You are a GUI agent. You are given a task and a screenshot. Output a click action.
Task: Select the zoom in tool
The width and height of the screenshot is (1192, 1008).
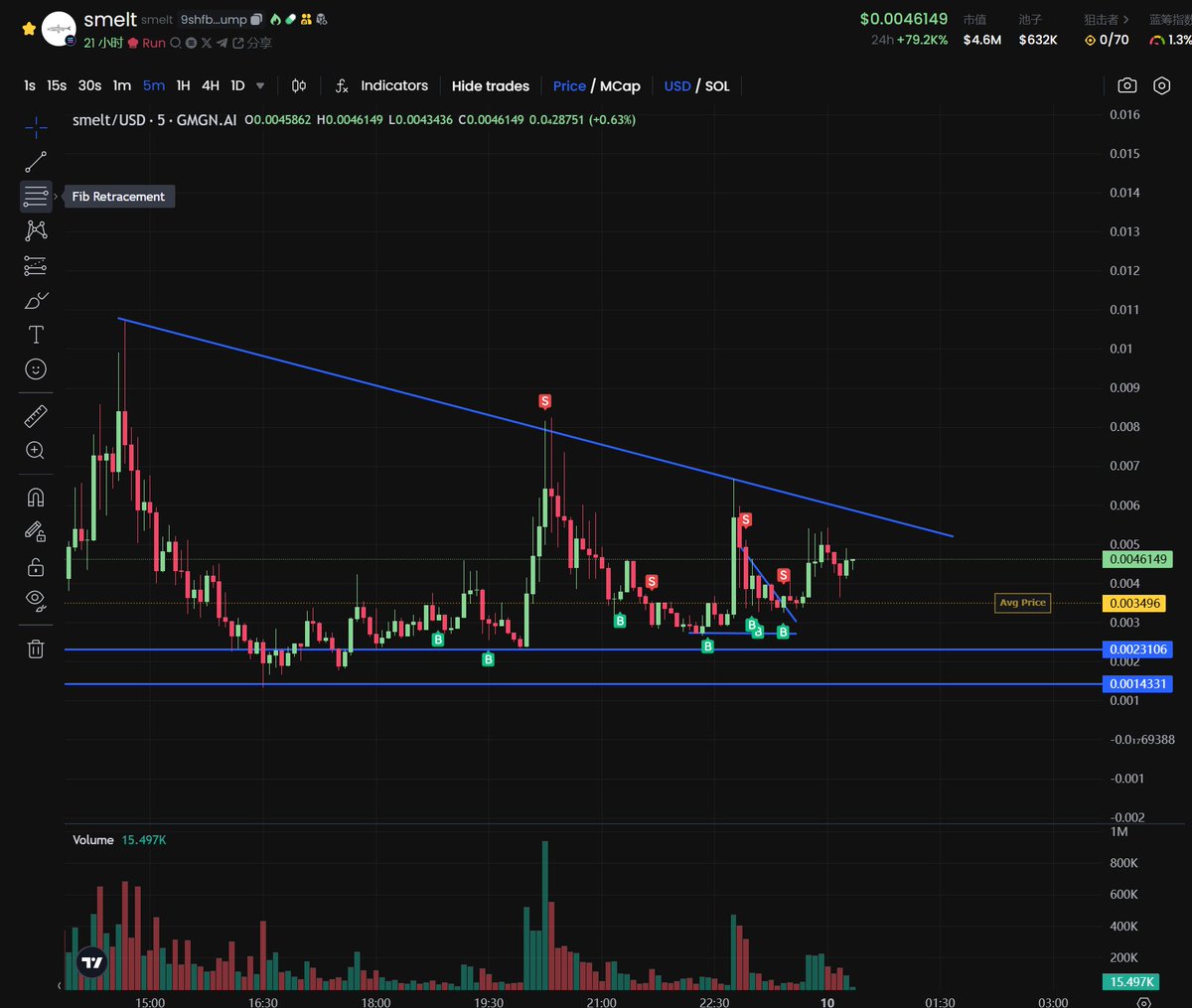pyautogui.click(x=36, y=451)
